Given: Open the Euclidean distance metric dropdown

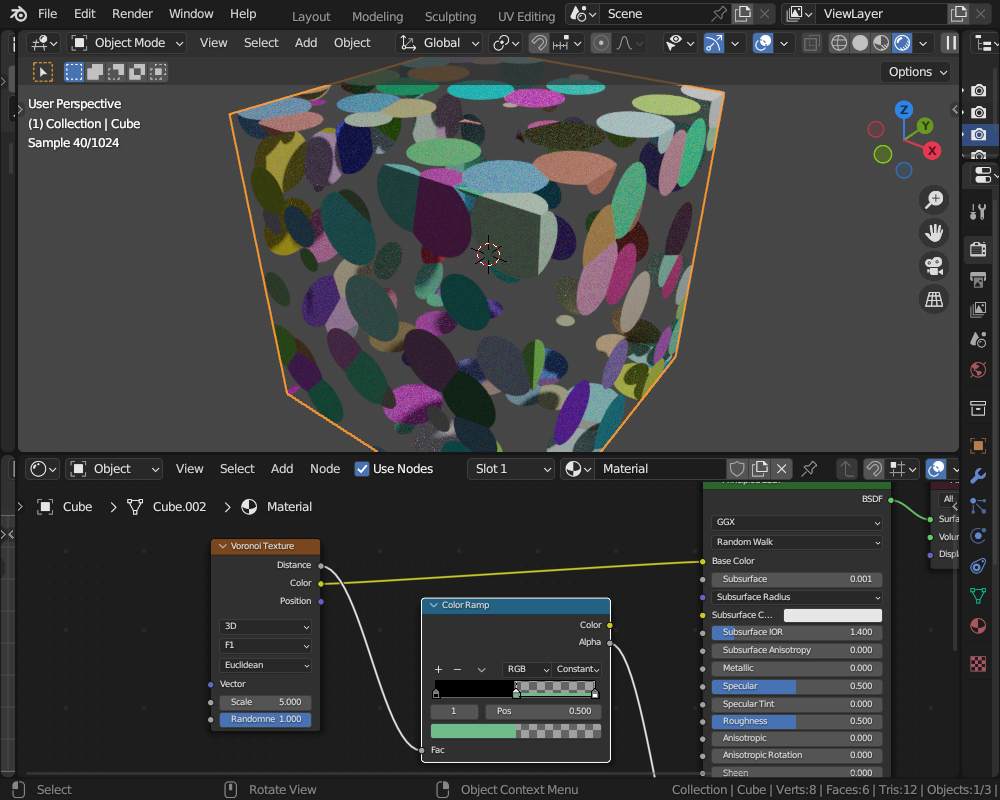Looking at the screenshot, I should [265, 665].
